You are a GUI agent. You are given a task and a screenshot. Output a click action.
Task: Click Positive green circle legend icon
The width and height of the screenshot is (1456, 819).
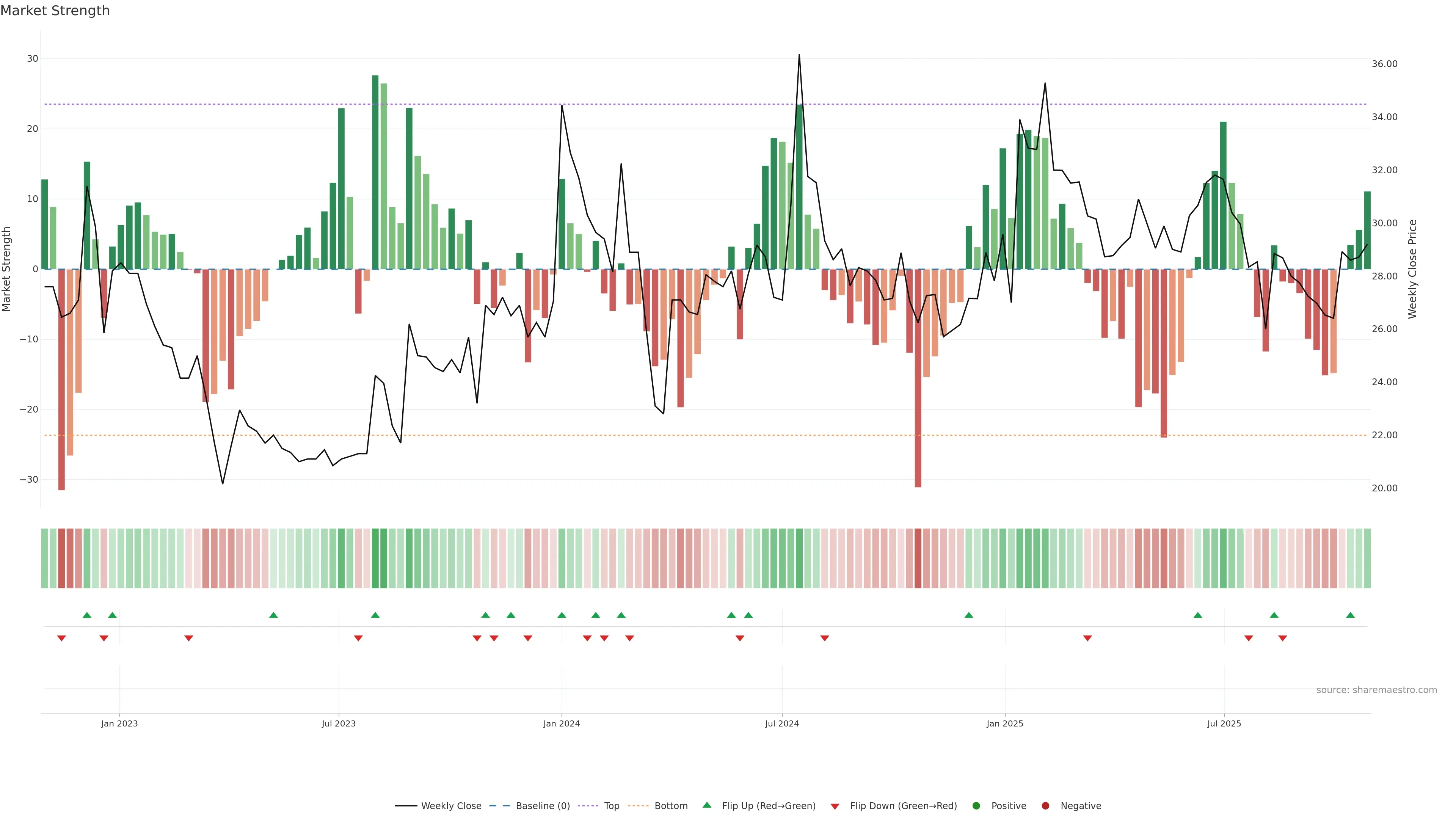pos(976,806)
